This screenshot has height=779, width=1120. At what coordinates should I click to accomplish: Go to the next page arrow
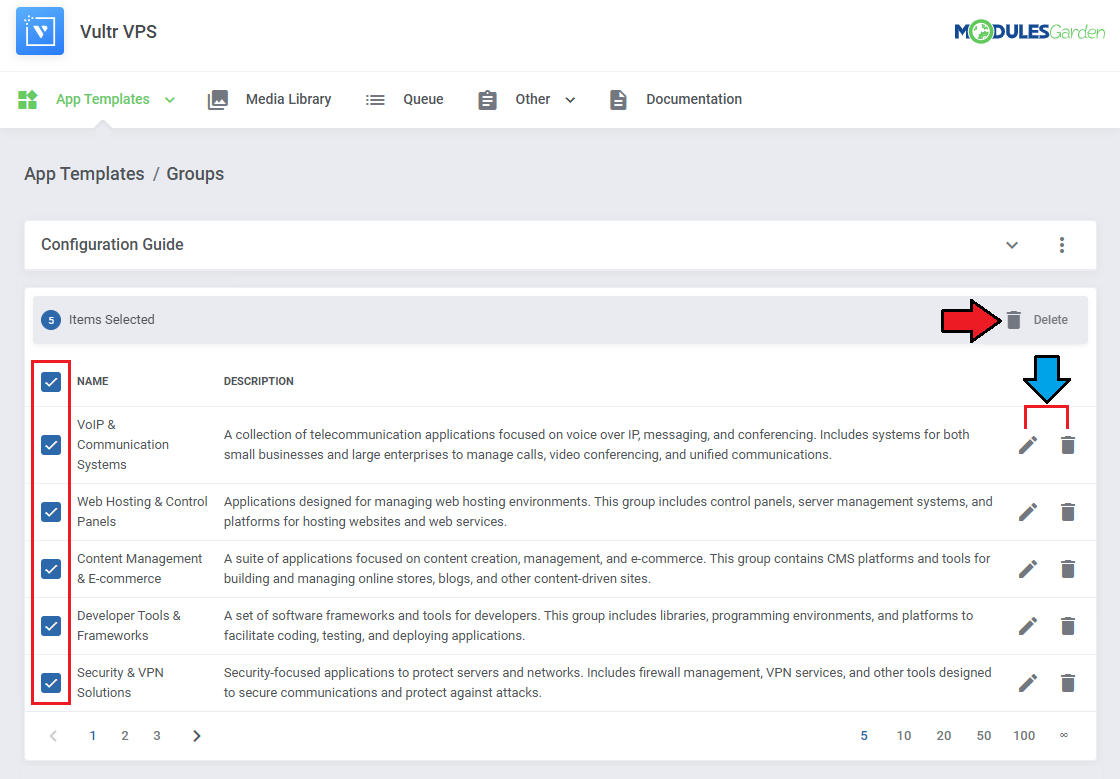197,736
